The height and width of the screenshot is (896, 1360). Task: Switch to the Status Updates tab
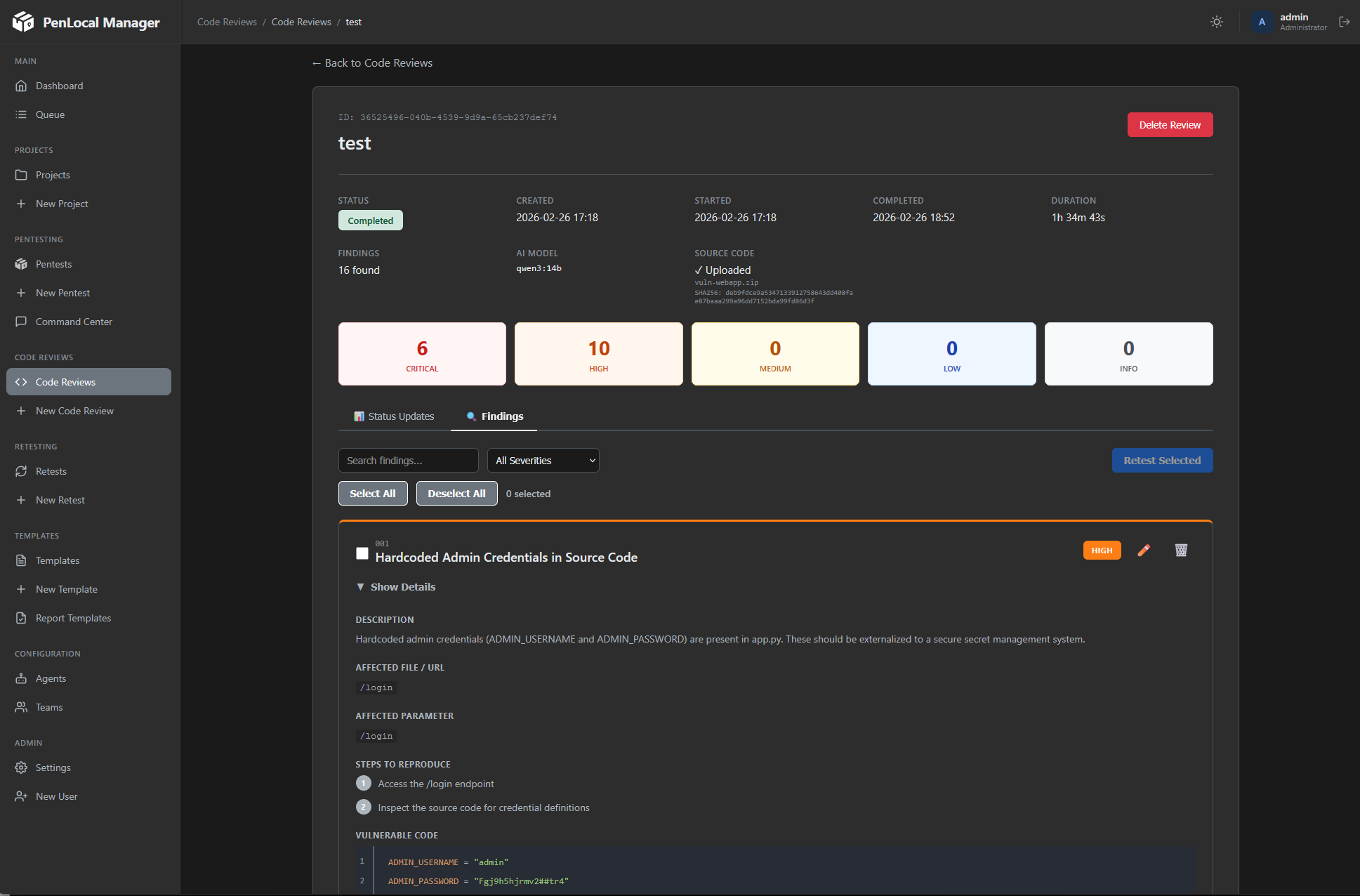pos(394,416)
